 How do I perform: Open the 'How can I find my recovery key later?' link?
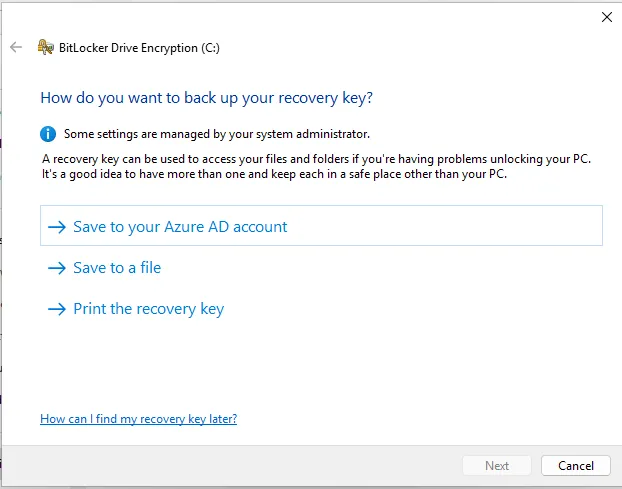point(138,419)
